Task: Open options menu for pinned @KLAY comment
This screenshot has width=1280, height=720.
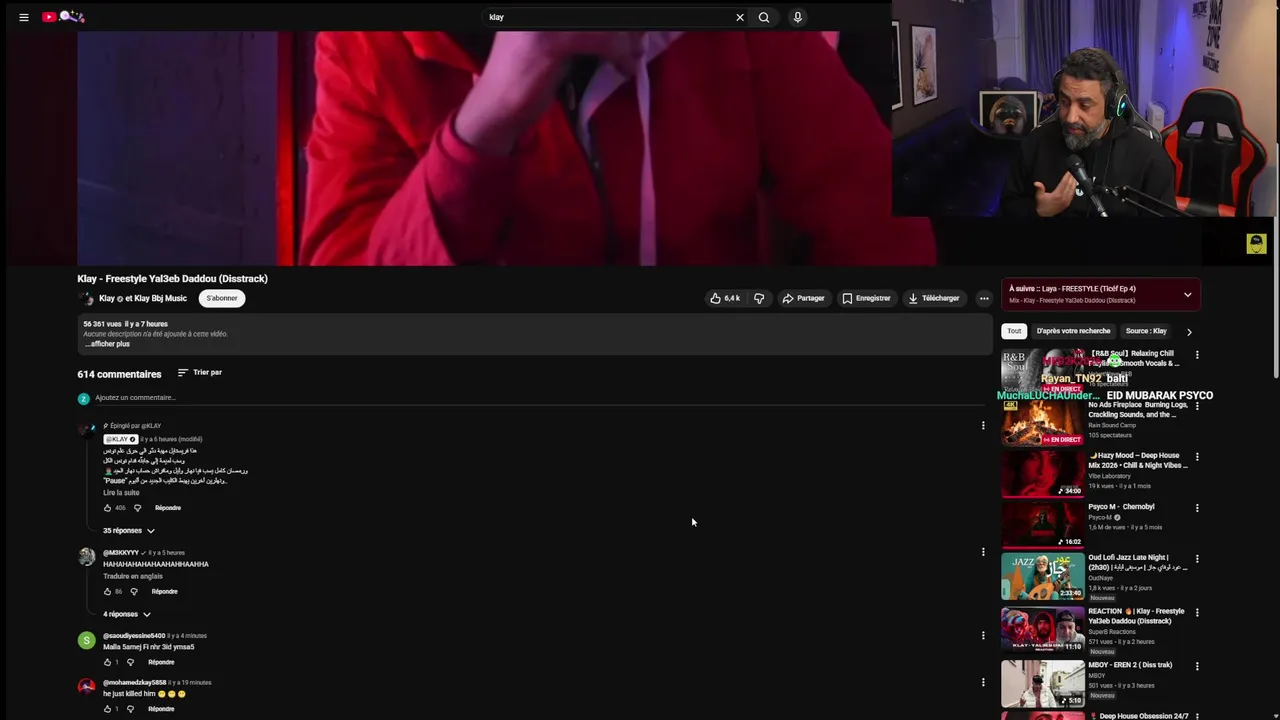Action: click(983, 425)
